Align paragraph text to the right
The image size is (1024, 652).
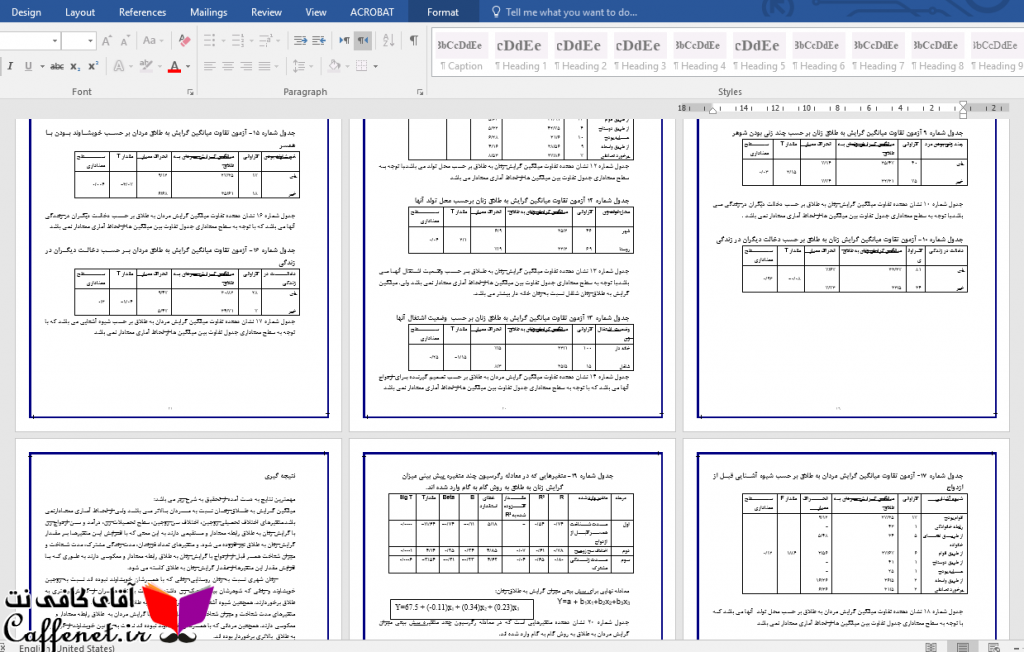(x=246, y=66)
